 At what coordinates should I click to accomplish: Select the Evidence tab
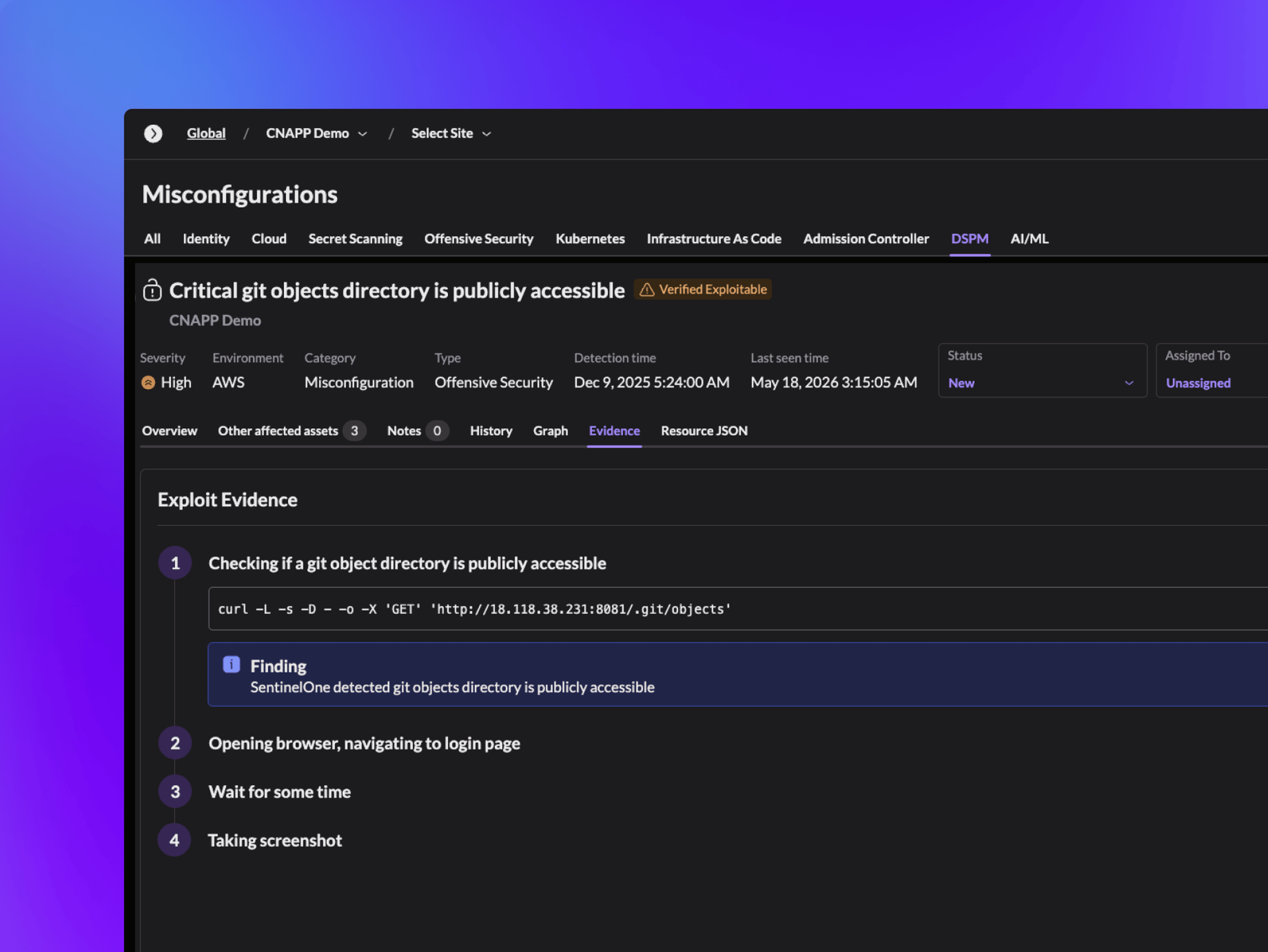pos(614,431)
